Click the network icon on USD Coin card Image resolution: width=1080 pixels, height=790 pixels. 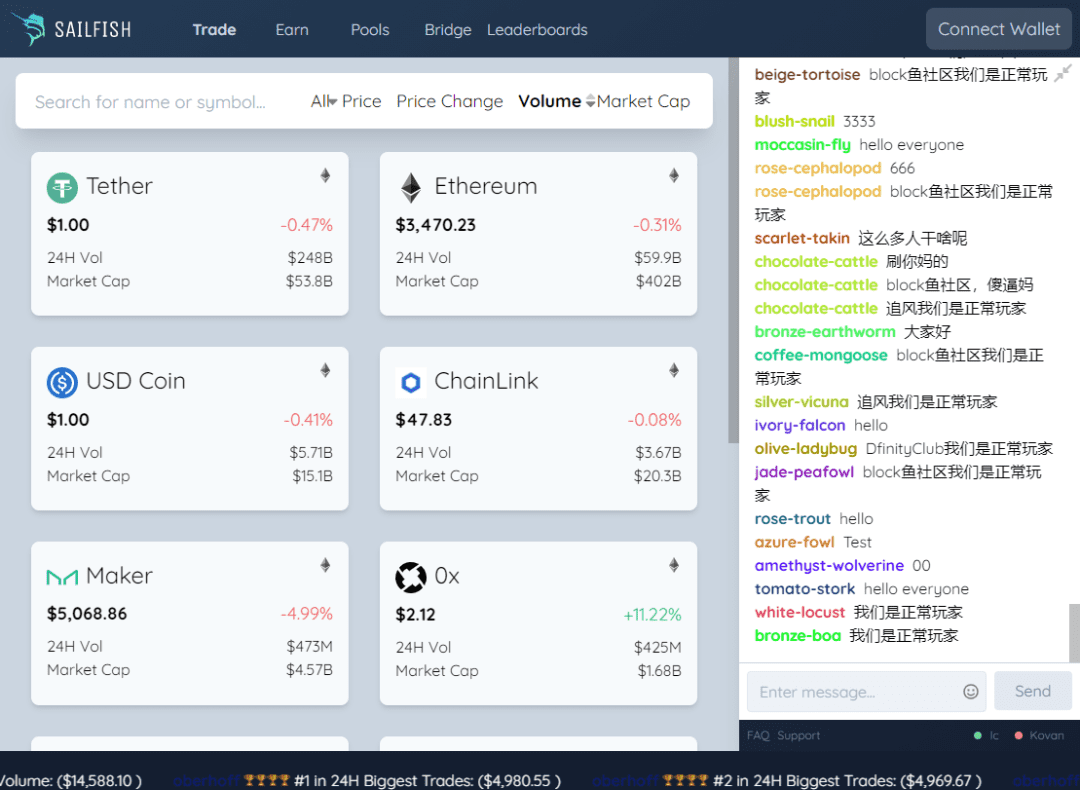click(325, 370)
